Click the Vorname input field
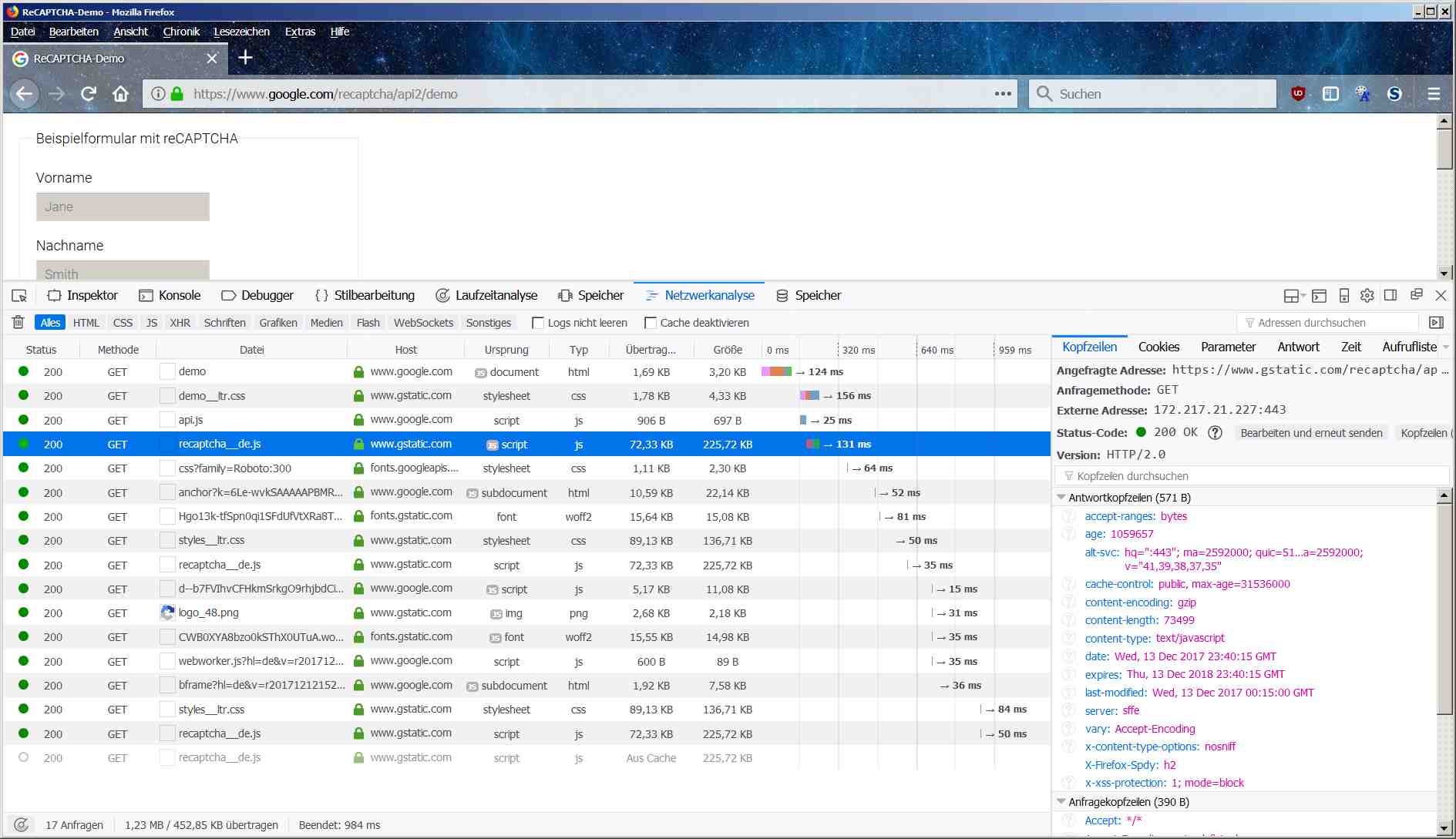 pos(123,206)
